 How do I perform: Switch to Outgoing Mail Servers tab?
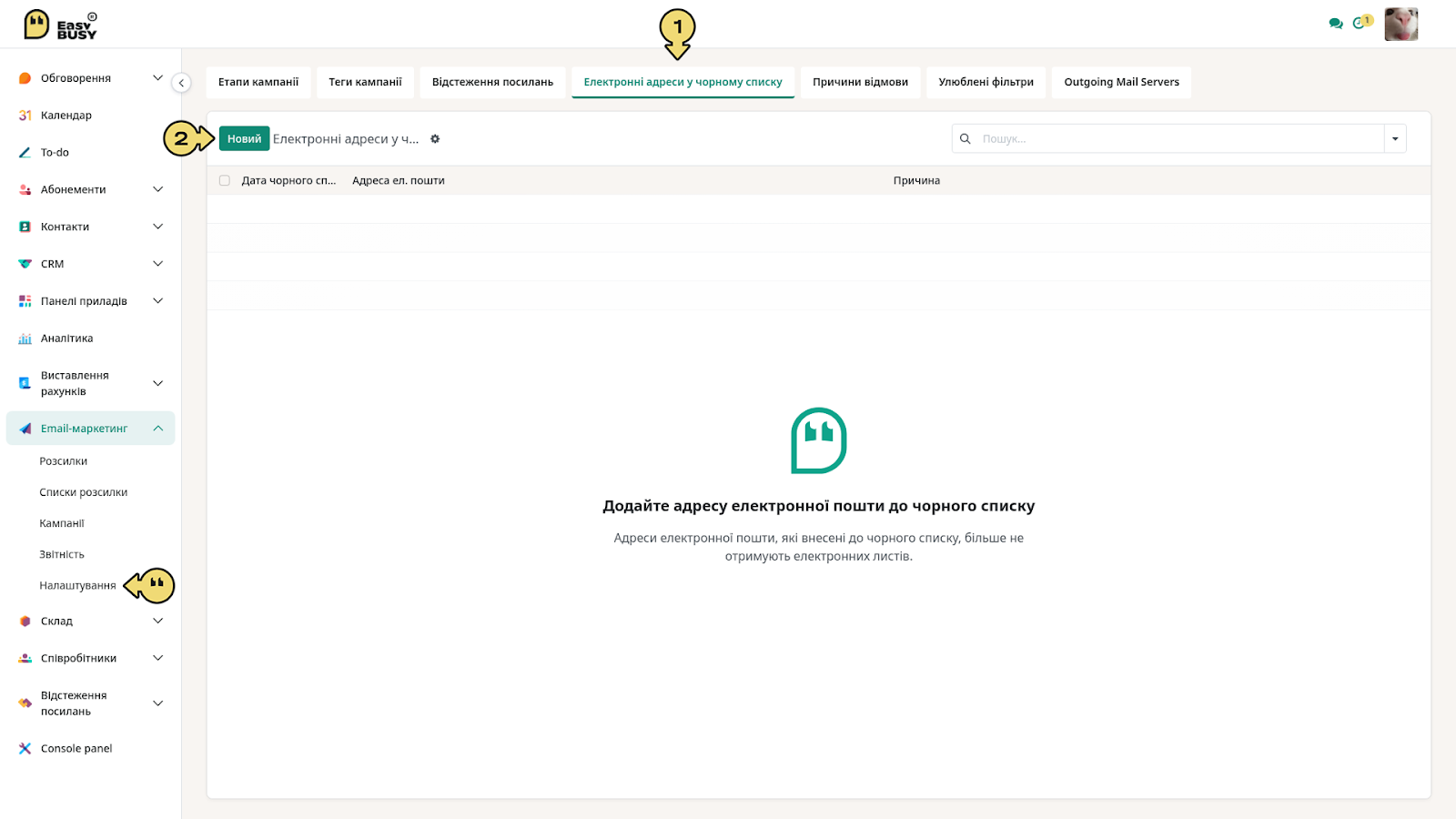[x=1121, y=82]
